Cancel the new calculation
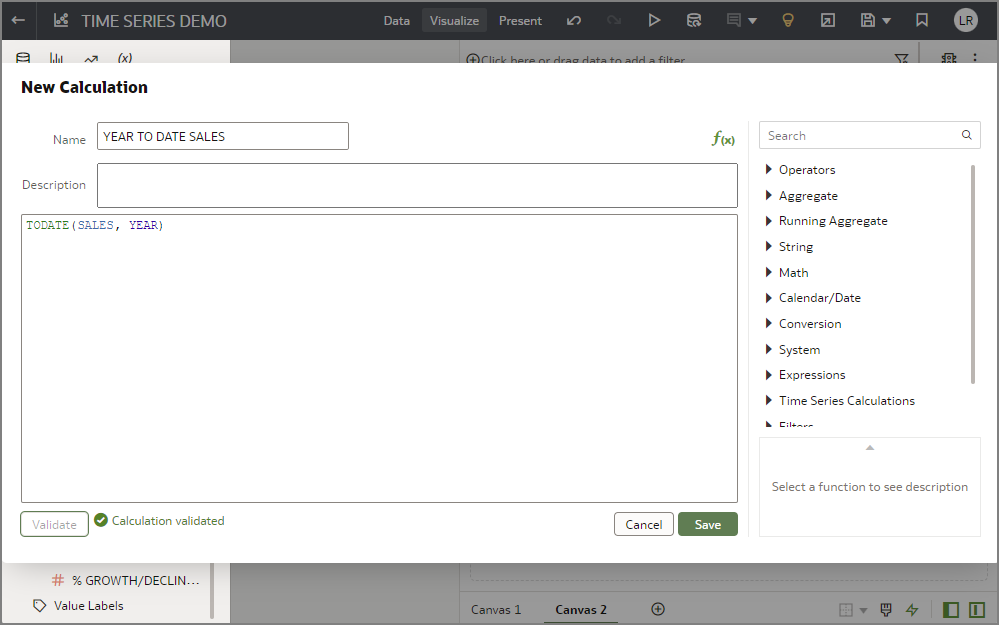Screen dimensions: 999x625 [643, 524]
